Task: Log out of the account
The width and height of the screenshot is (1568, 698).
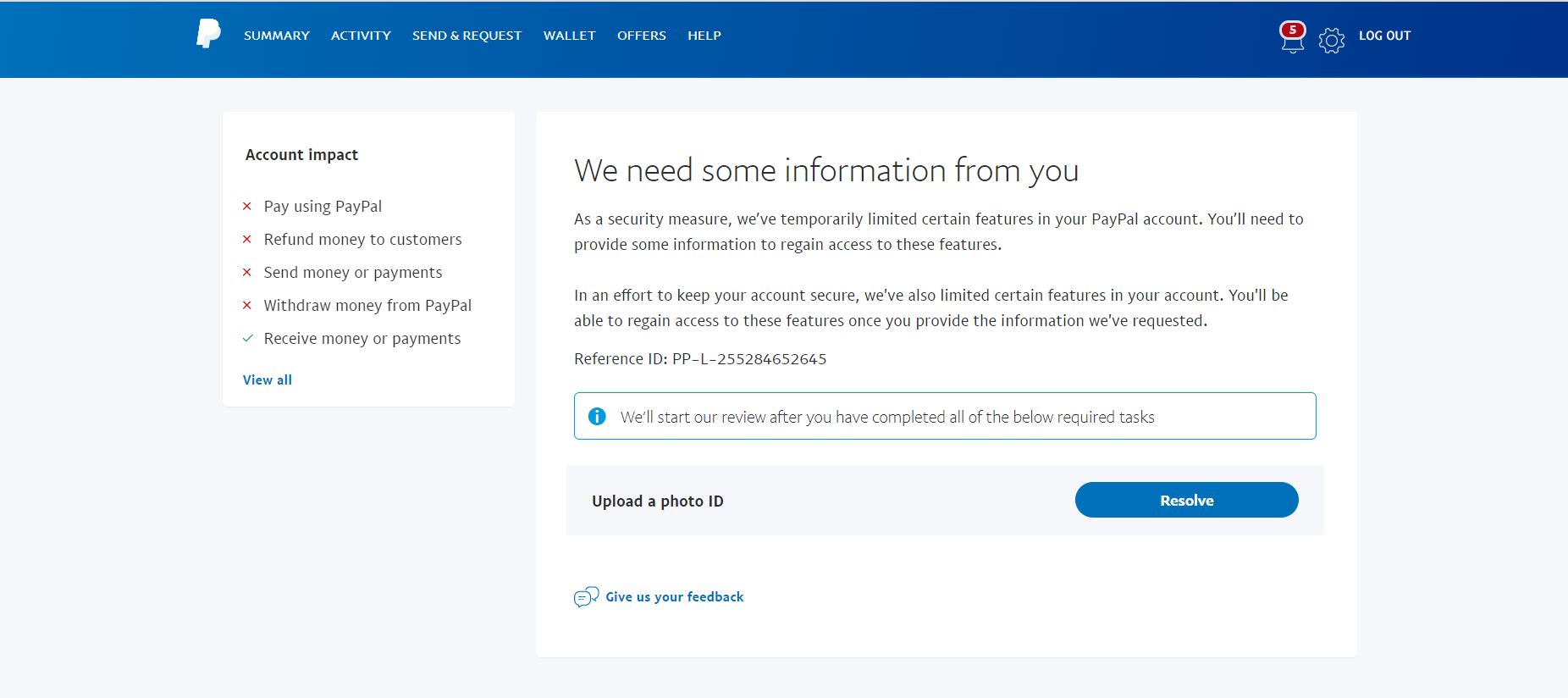Action: [x=1385, y=36]
